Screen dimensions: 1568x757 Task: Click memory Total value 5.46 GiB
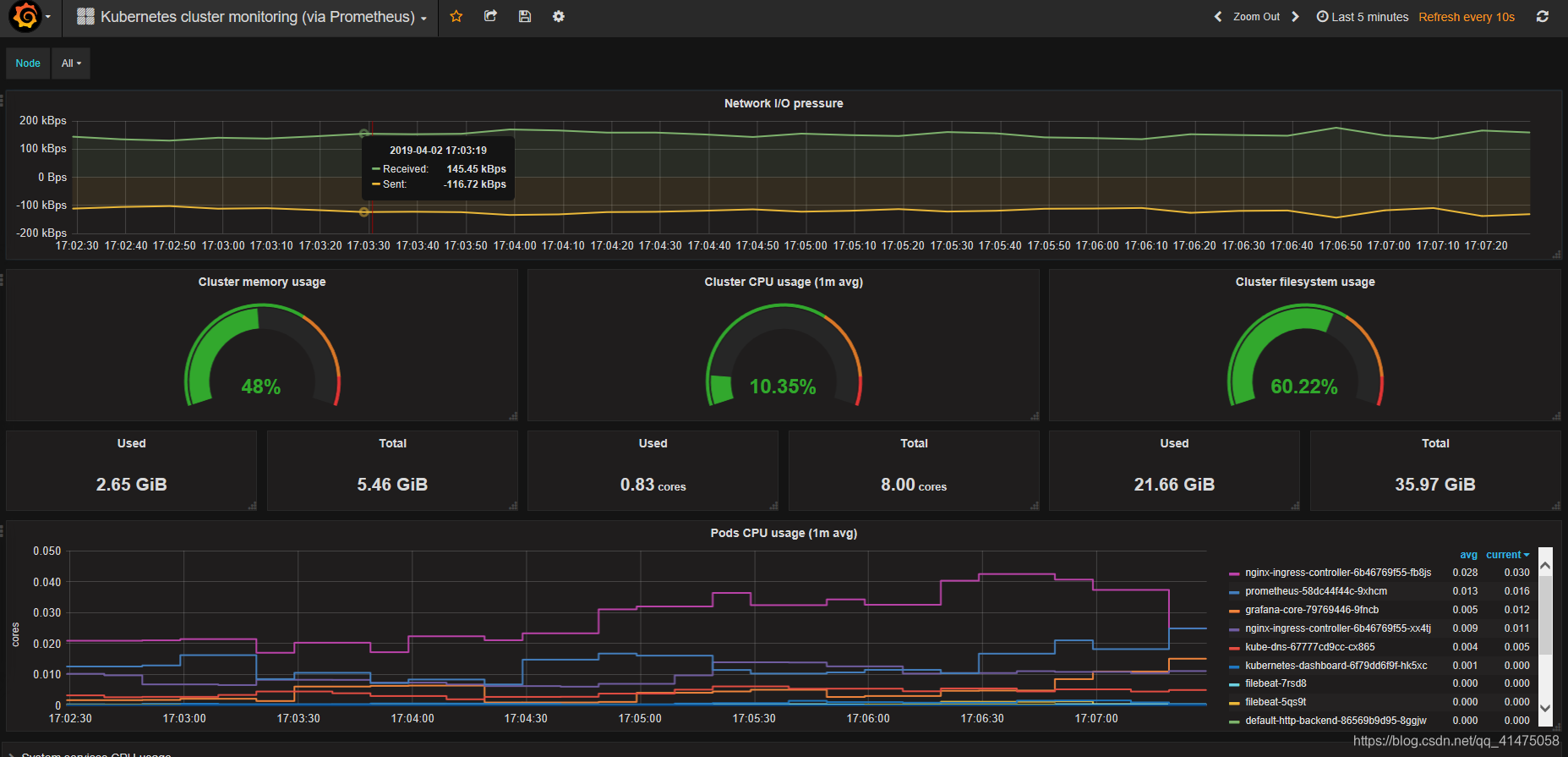[392, 485]
